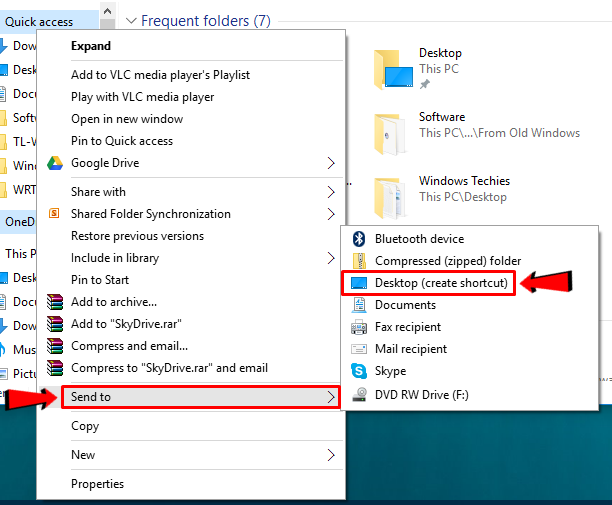The image size is (612, 505).
Task: Click the WinRAR icon beside Add to "SkyDrive.rar"
Action: [x=55, y=324]
